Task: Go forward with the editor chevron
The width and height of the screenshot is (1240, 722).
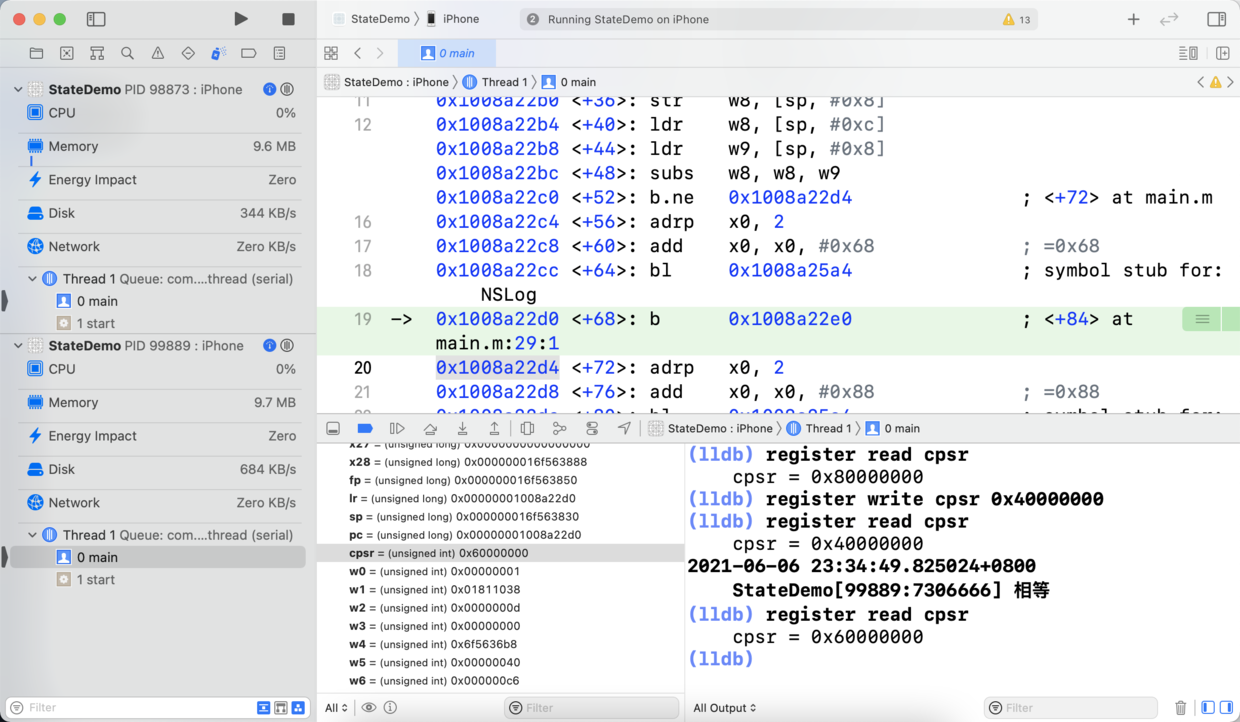Action: click(380, 53)
